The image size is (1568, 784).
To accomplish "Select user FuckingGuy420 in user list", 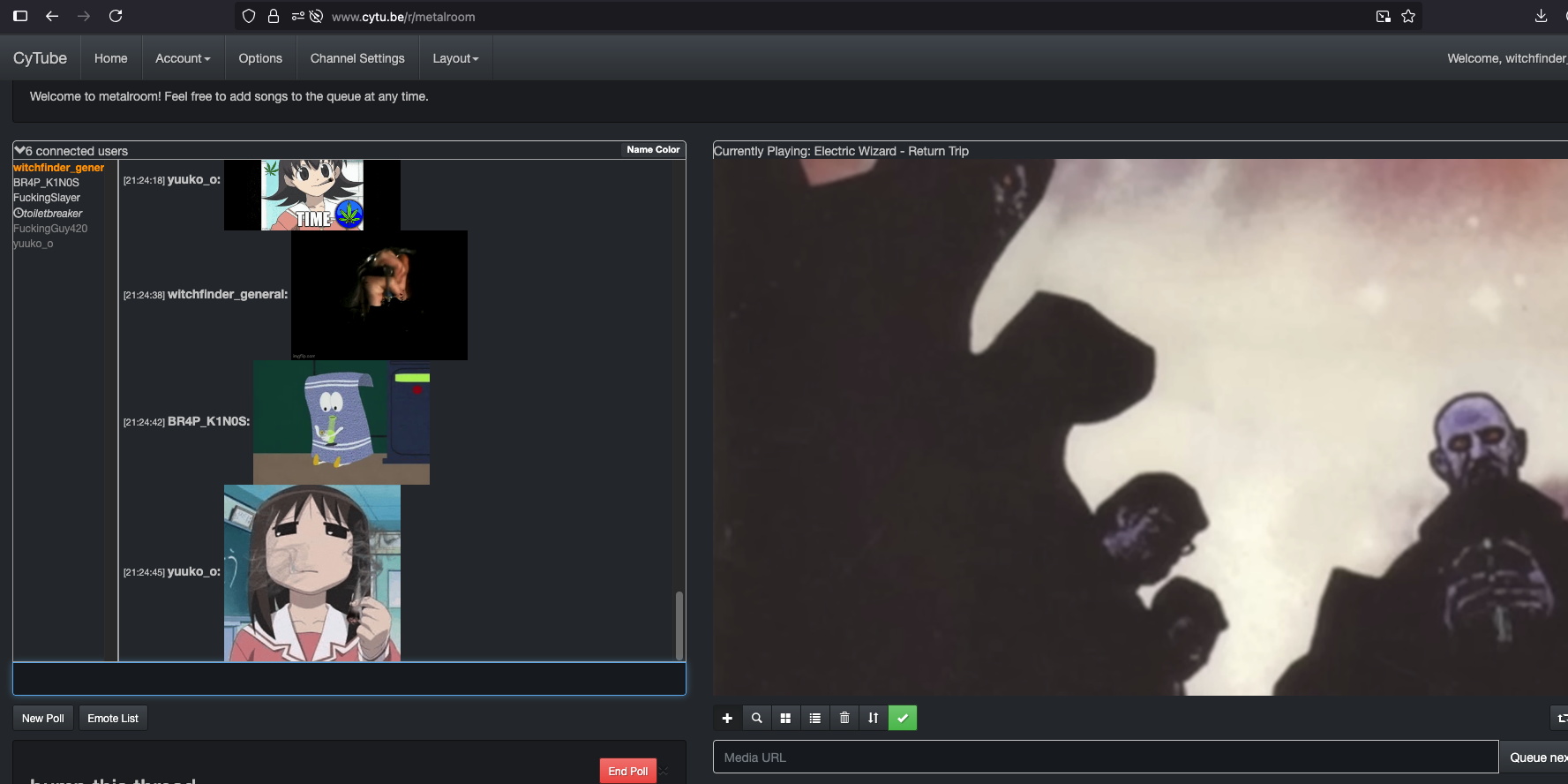I will pyautogui.click(x=50, y=229).
